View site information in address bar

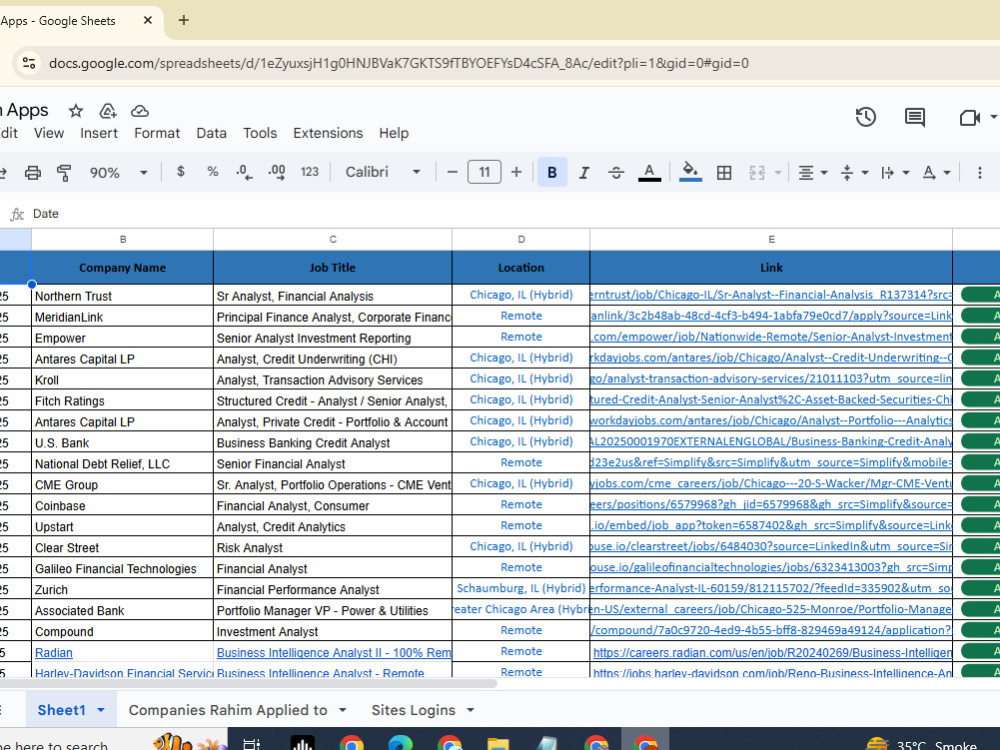(x=29, y=62)
